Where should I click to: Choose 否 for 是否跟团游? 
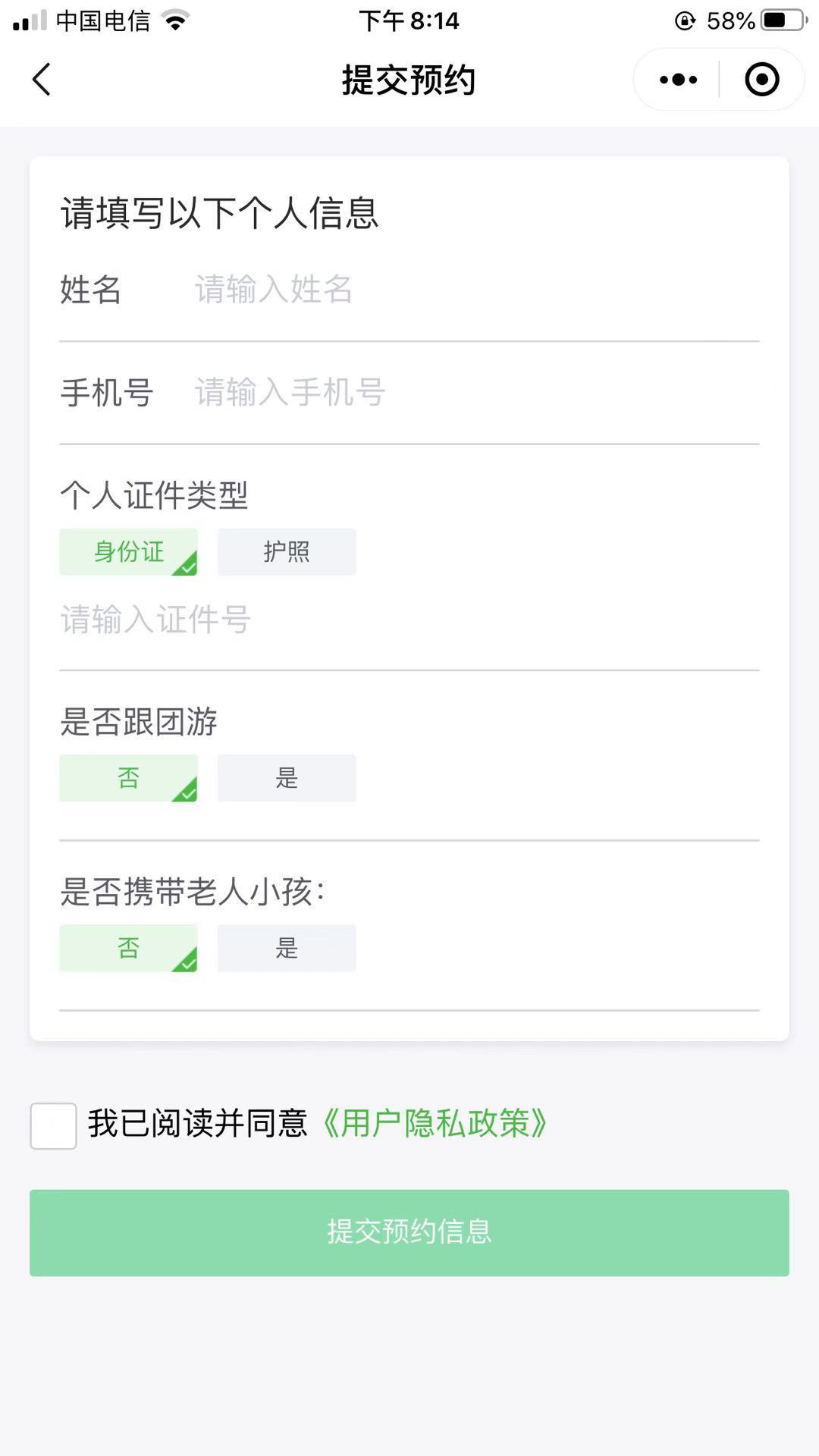tap(128, 778)
